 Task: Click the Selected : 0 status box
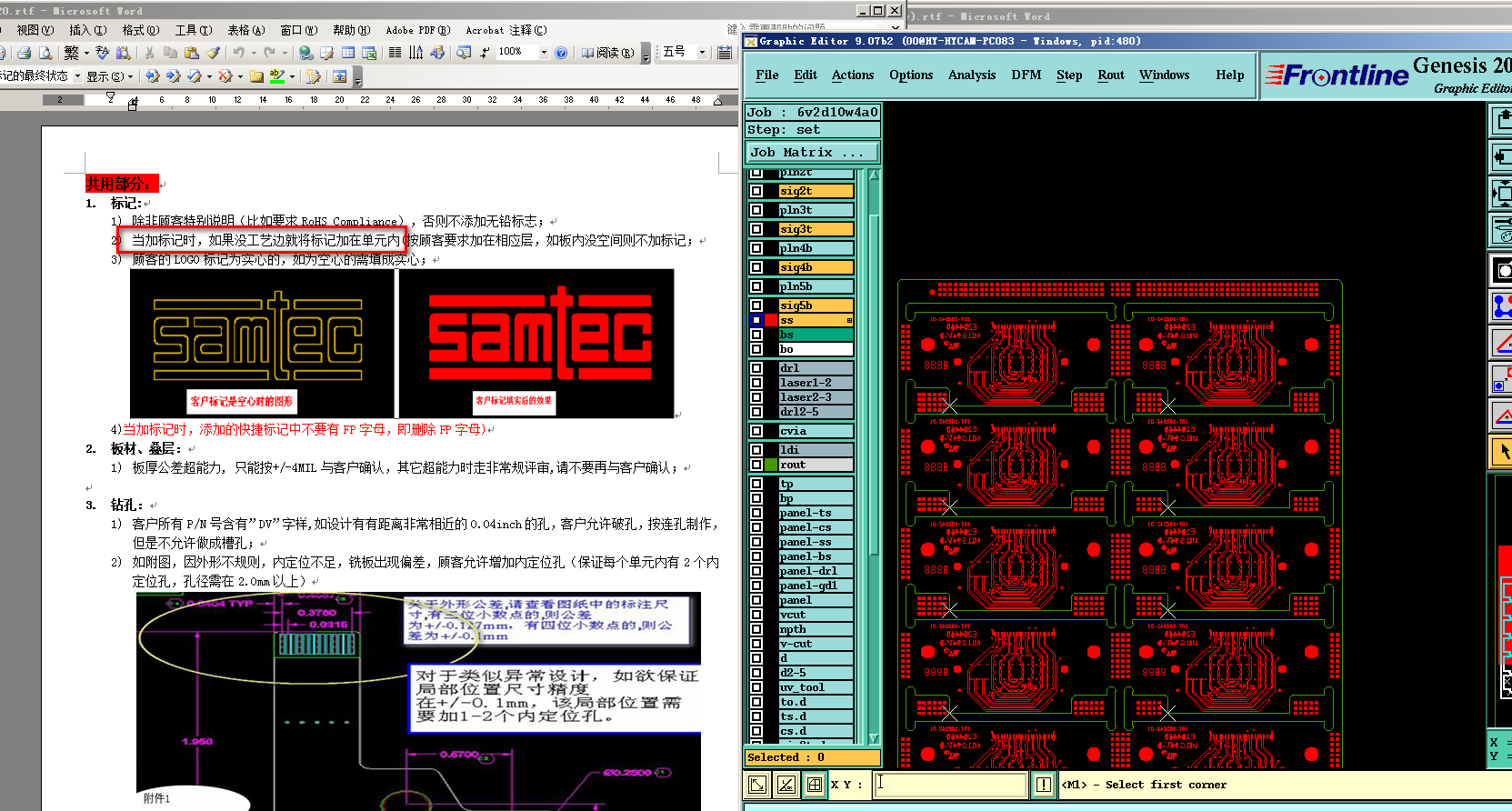point(813,757)
